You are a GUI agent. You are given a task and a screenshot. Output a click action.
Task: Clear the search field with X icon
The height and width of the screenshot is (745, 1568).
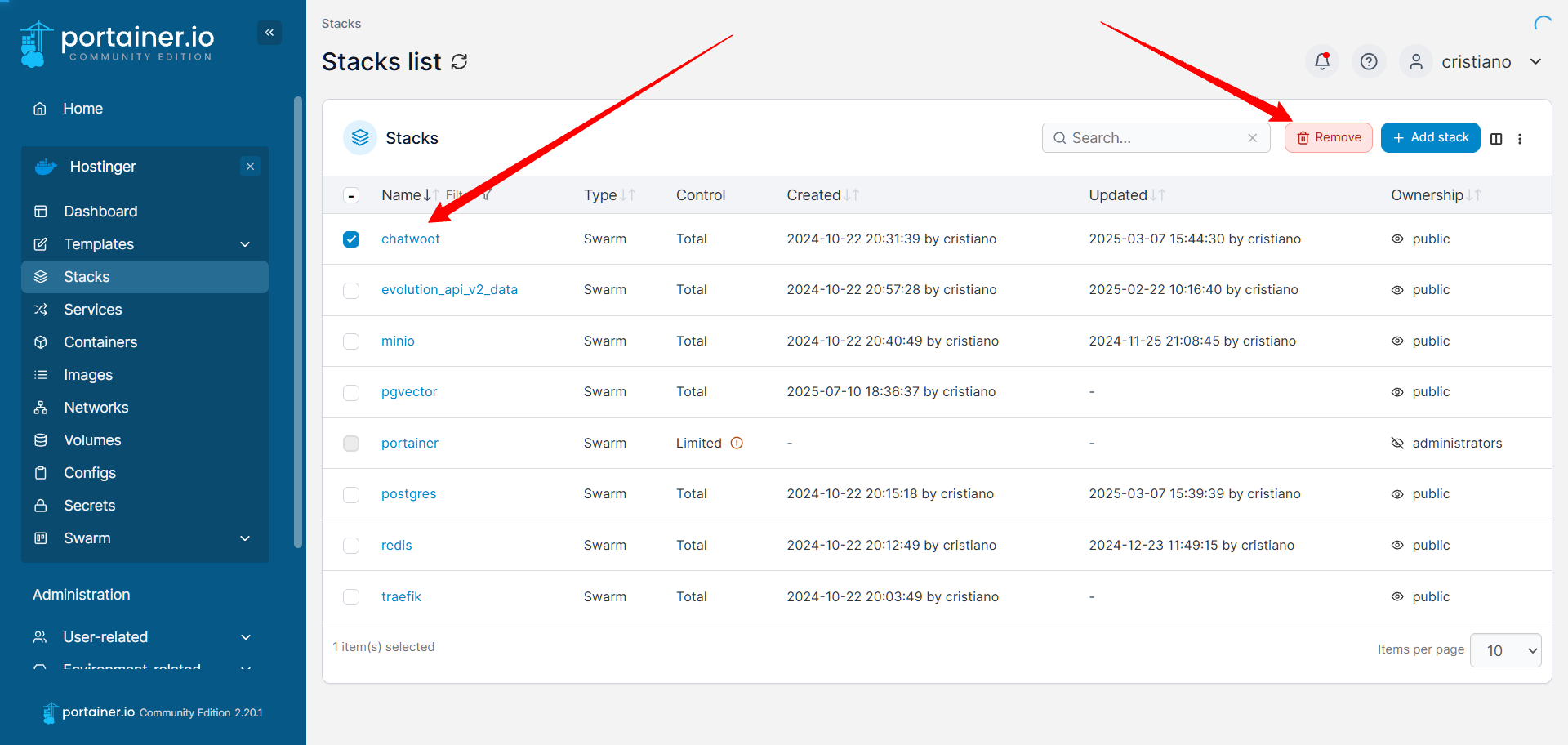[1252, 138]
